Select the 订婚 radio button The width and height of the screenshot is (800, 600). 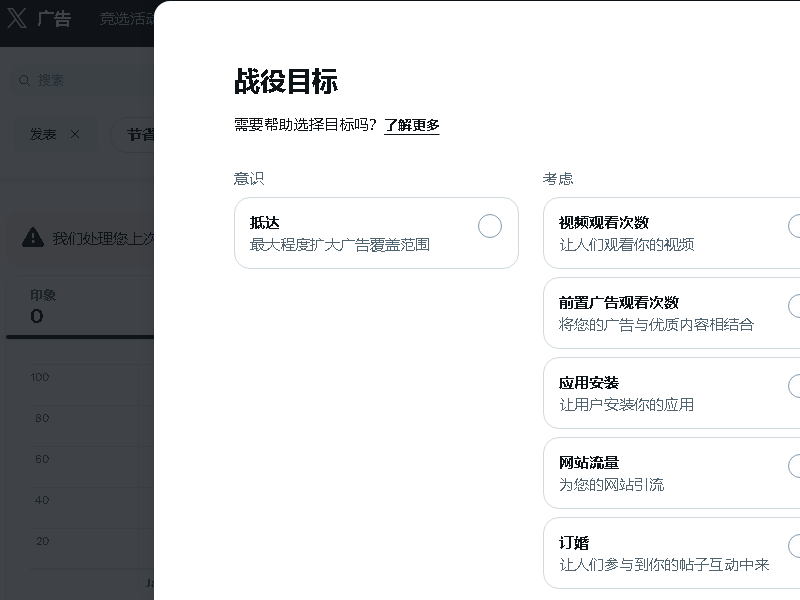796,548
